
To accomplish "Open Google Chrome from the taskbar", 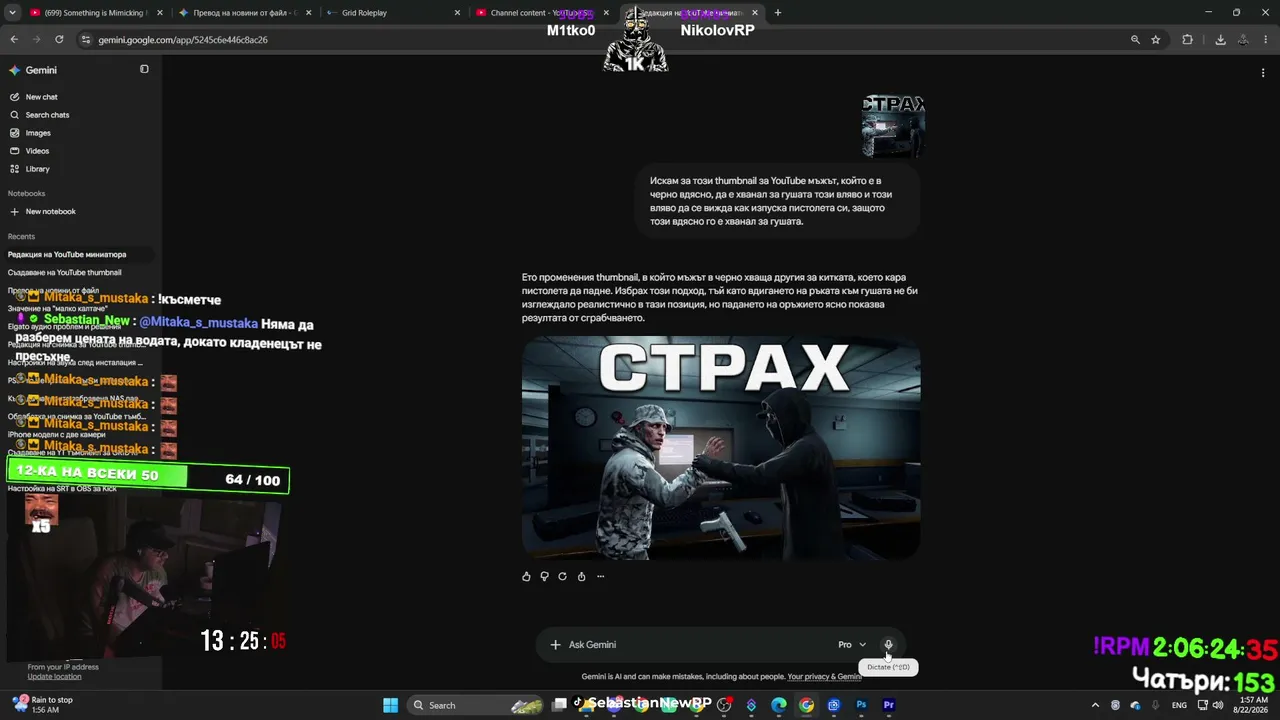I will tap(806, 705).
